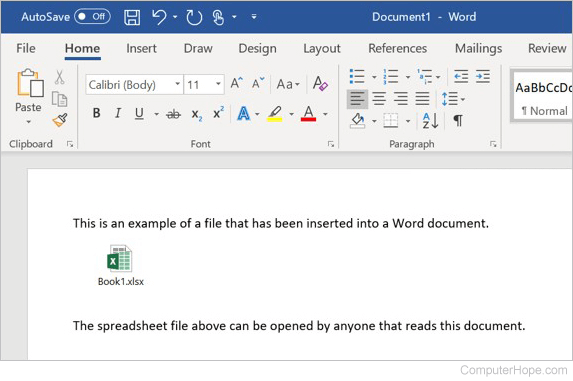The width and height of the screenshot is (573, 381).
Task: Click the Copy icon
Action: (x=60, y=99)
